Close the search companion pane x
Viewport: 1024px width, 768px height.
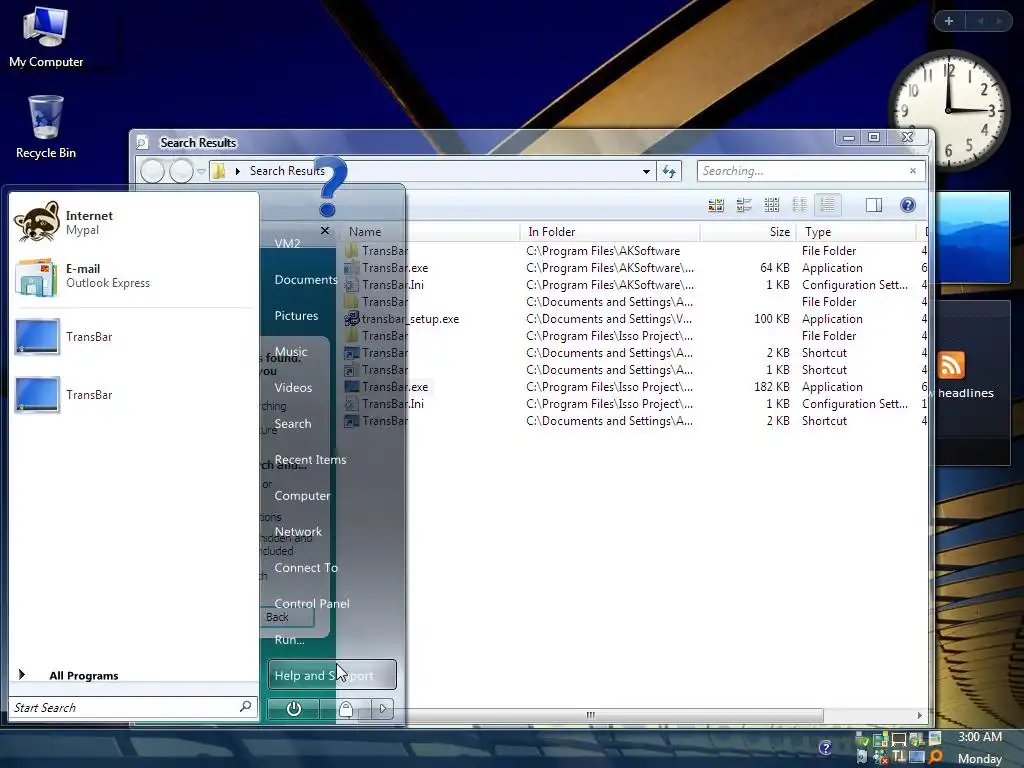[325, 231]
